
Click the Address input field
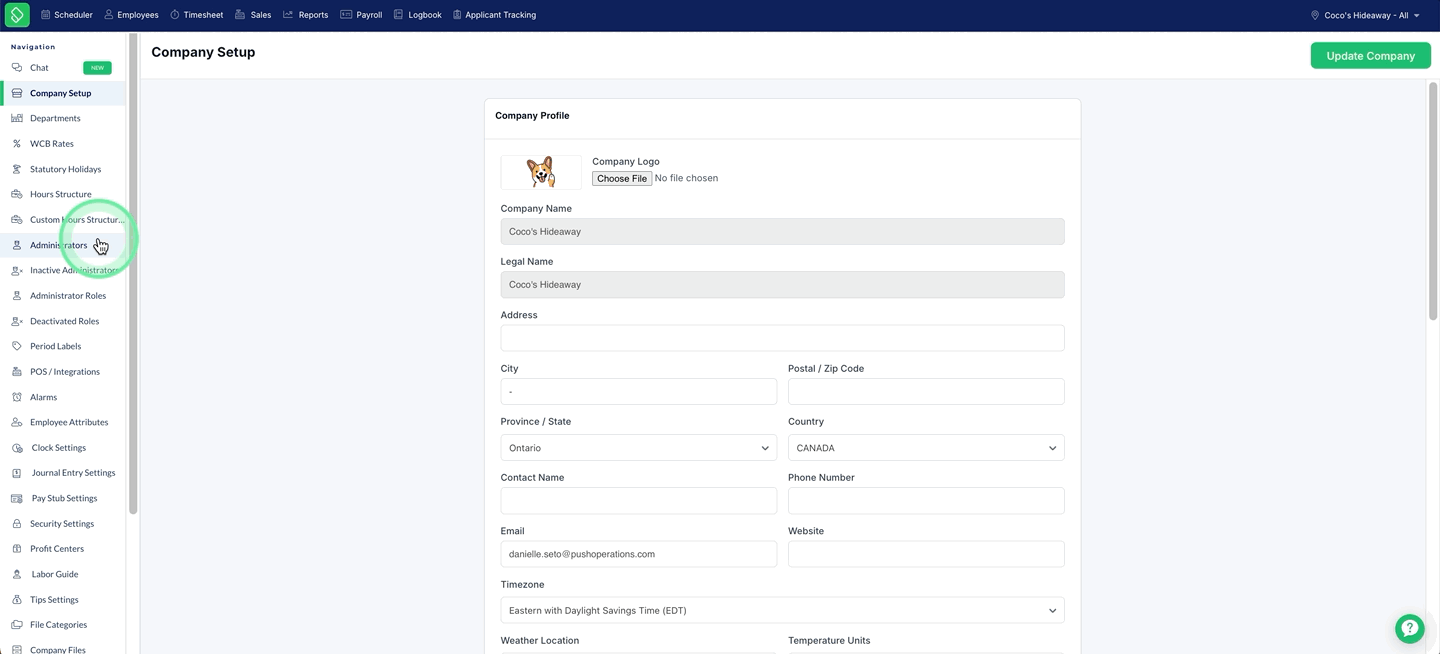click(783, 338)
